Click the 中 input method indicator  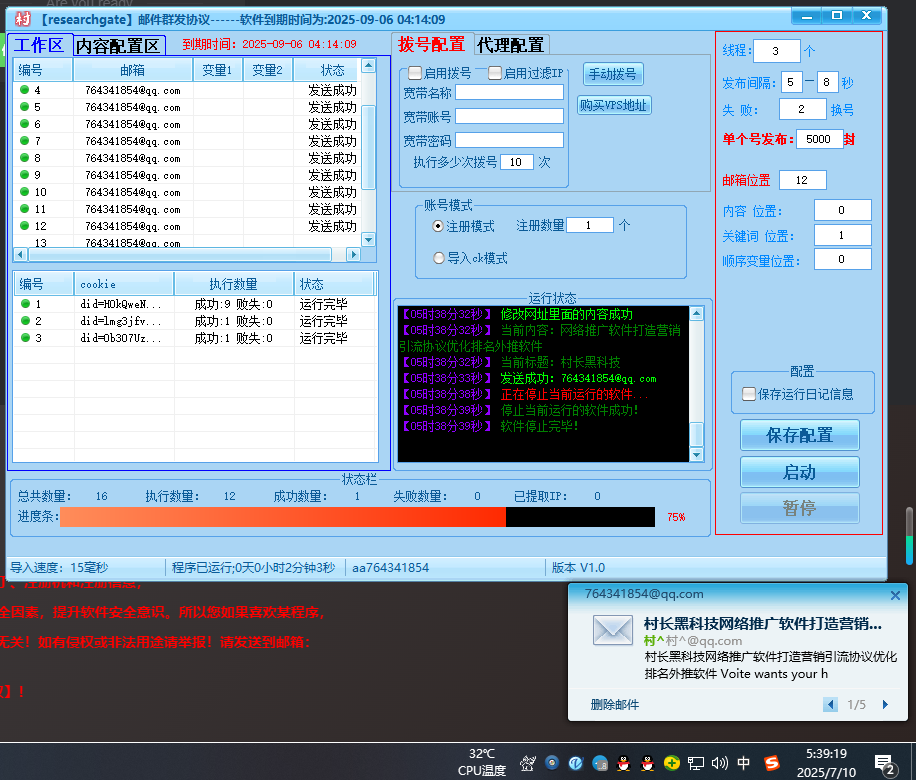click(742, 763)
